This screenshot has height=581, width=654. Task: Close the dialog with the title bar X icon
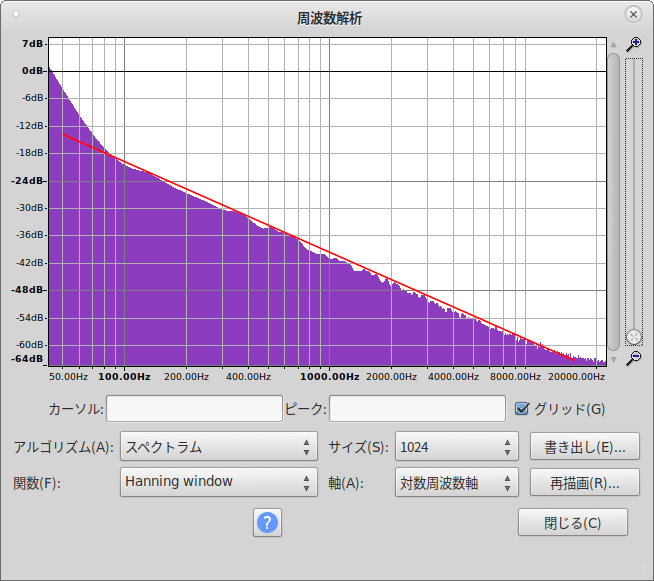click(x=632, y=15)
